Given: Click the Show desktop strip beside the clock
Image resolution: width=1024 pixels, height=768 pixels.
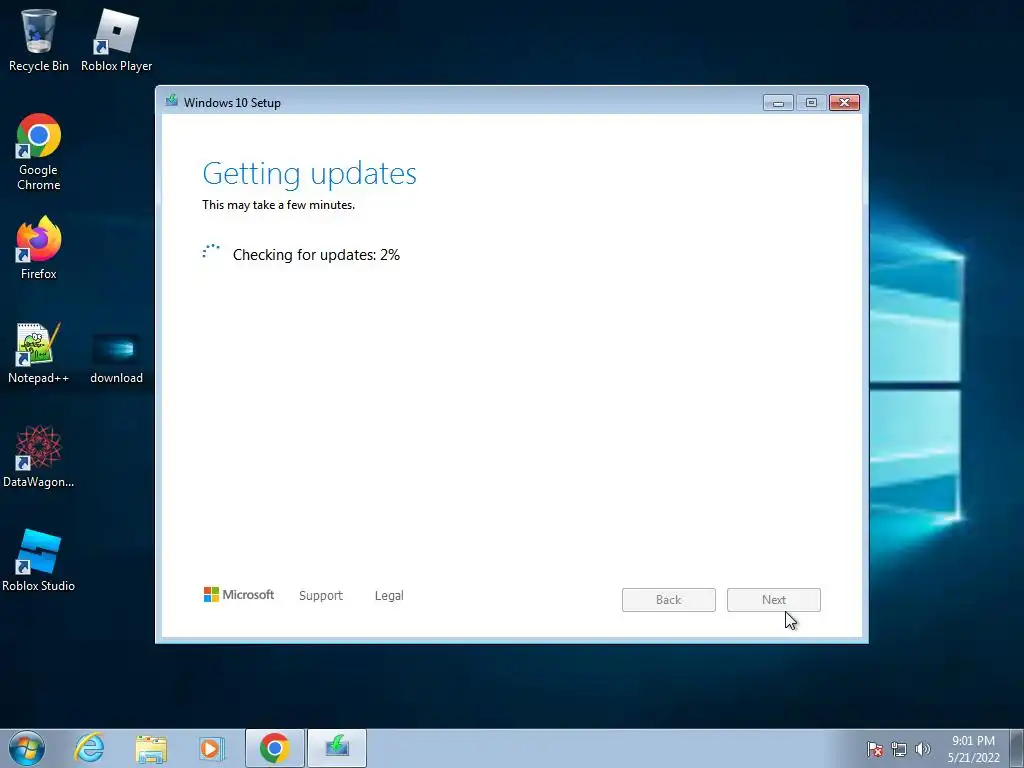Looking at the screenshot, I should (1017, 748).
